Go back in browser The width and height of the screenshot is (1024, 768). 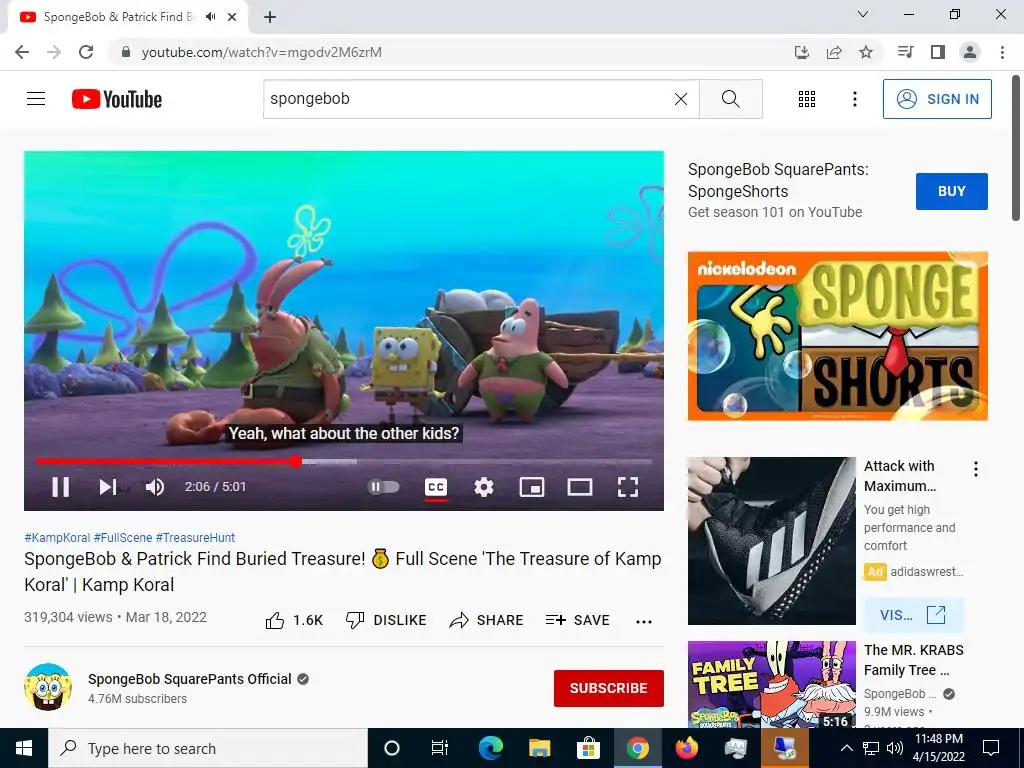click(x=22, y=52)
